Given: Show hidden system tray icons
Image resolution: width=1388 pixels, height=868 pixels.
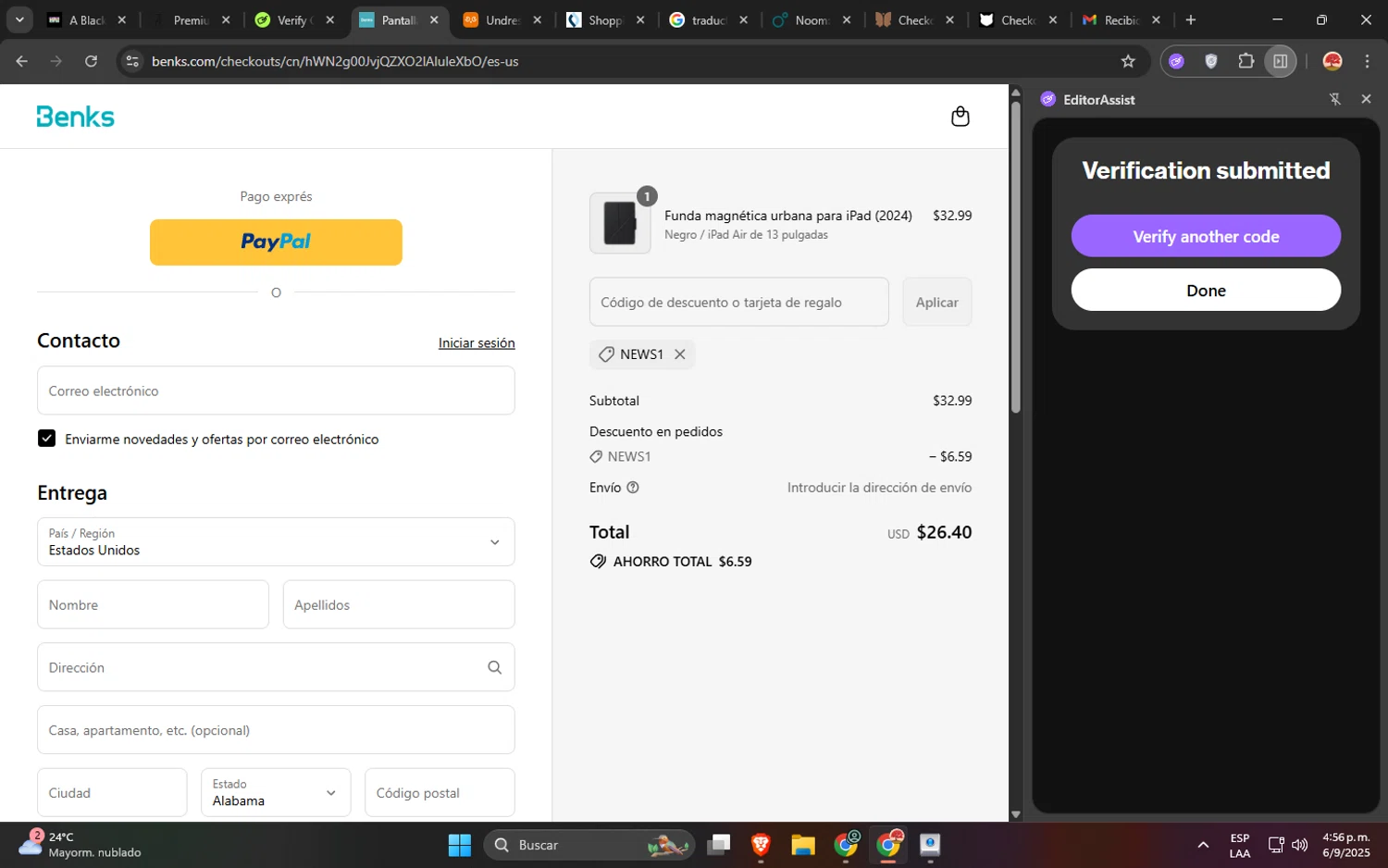Looking at the screenshot, I should 1203,845.
